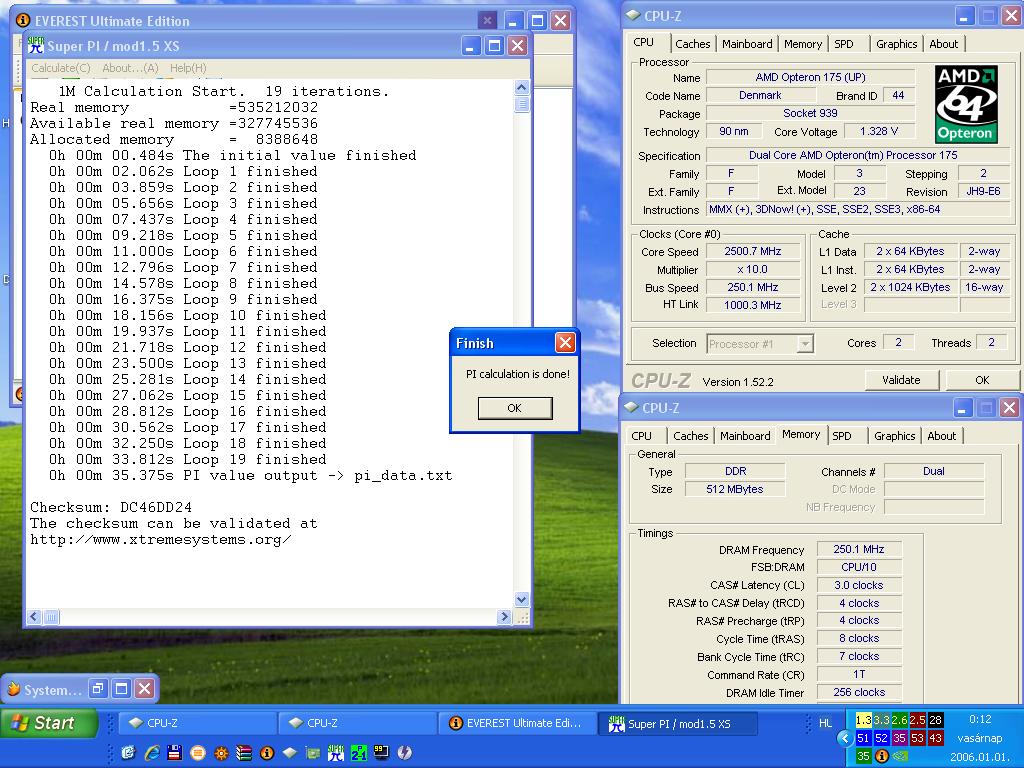Screen dimensions: 1024x768
Task: Launch EVEREST from the quick launch info icon
Action: point(267,753)
